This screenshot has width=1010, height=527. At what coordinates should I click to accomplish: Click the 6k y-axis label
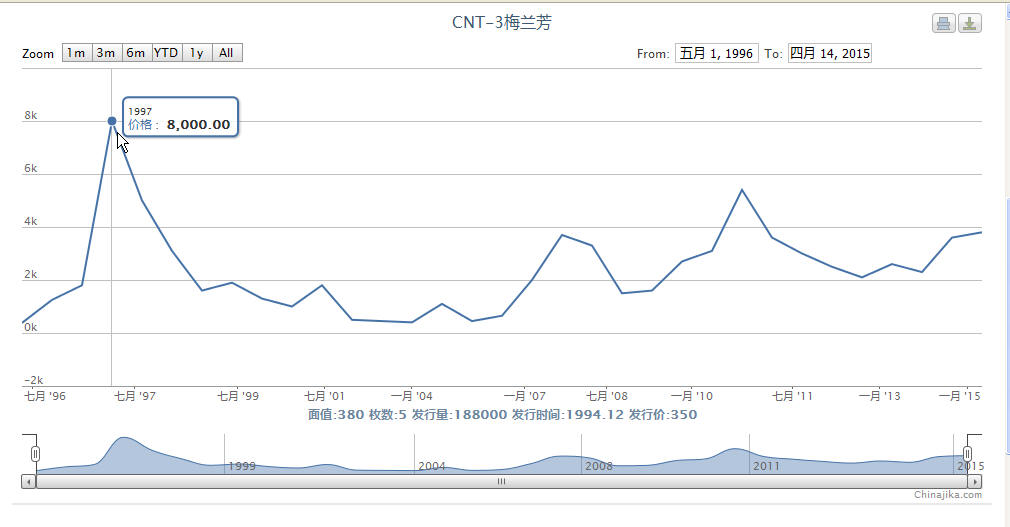tap(31, 168)
